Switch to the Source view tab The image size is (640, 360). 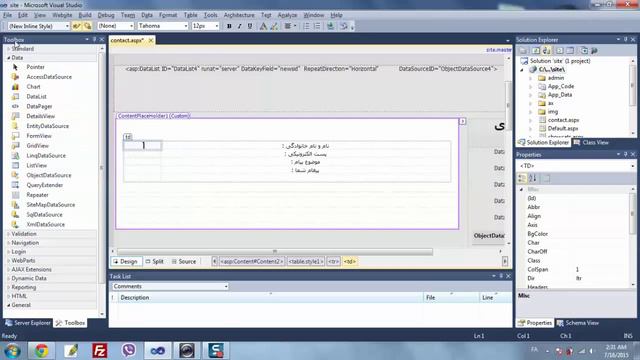tap(184, 262)
